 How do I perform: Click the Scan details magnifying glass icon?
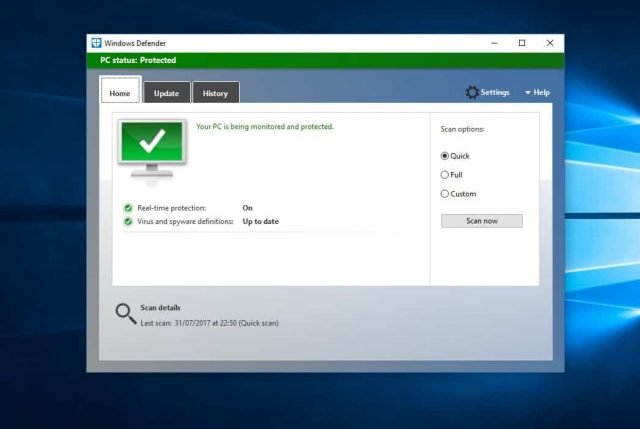pos(126,314)
